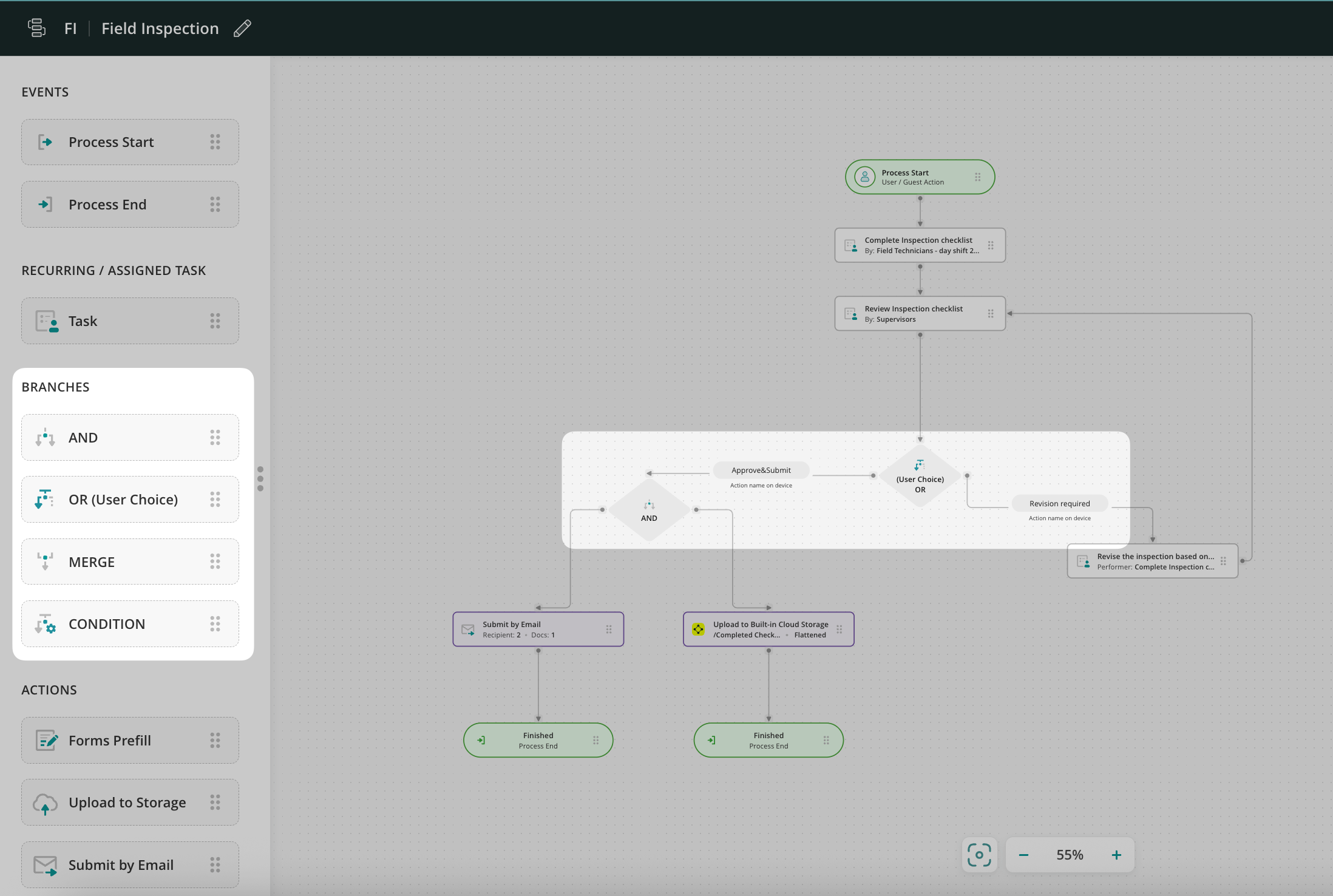Click the 55% zoom level value

tap(1070, 855)
